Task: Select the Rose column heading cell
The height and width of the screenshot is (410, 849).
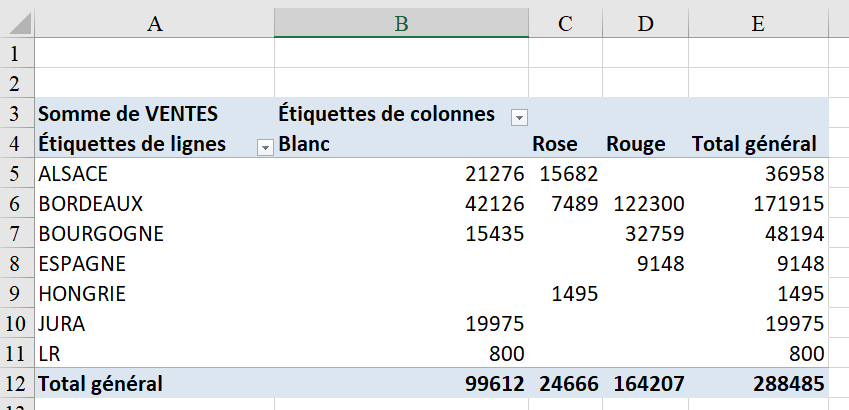Action: point(555,144)
